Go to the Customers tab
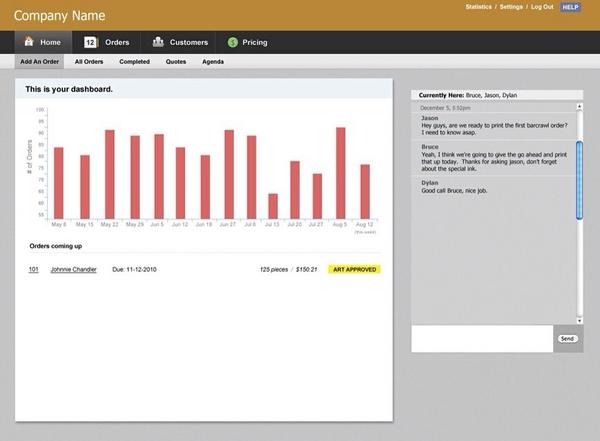 point(179,42)
